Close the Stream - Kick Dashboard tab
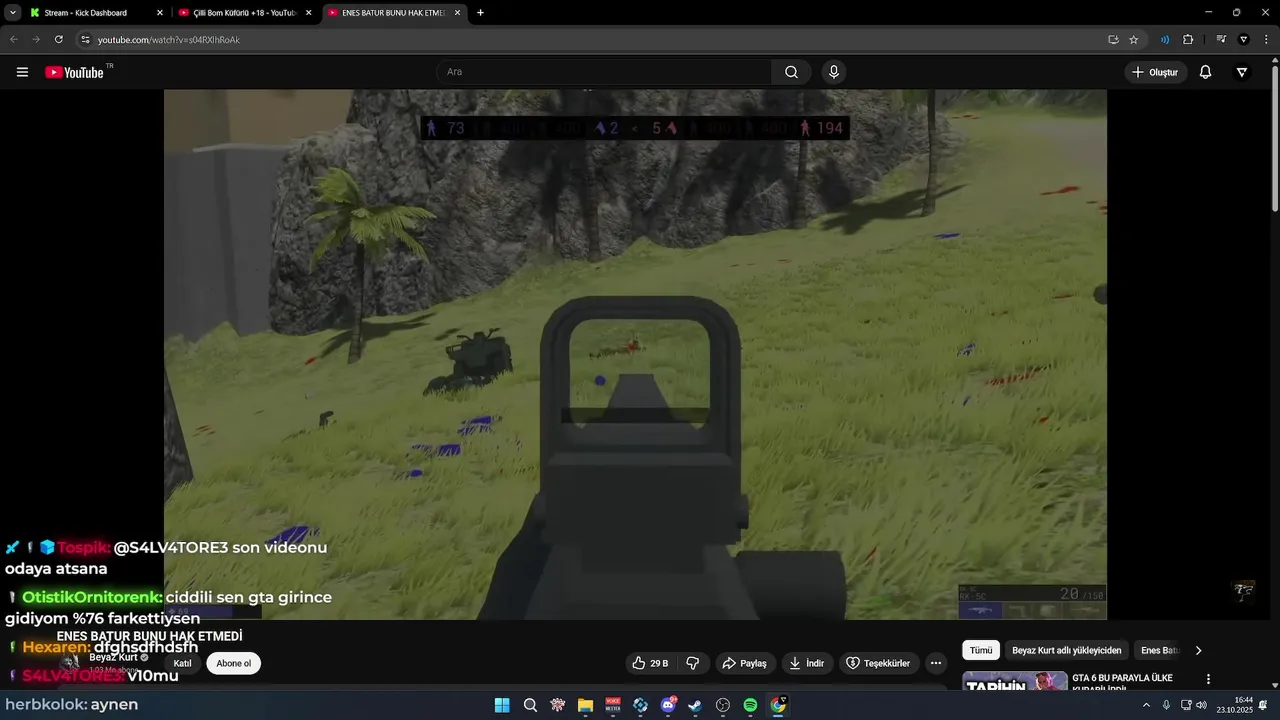 click(x=160, y=13)
